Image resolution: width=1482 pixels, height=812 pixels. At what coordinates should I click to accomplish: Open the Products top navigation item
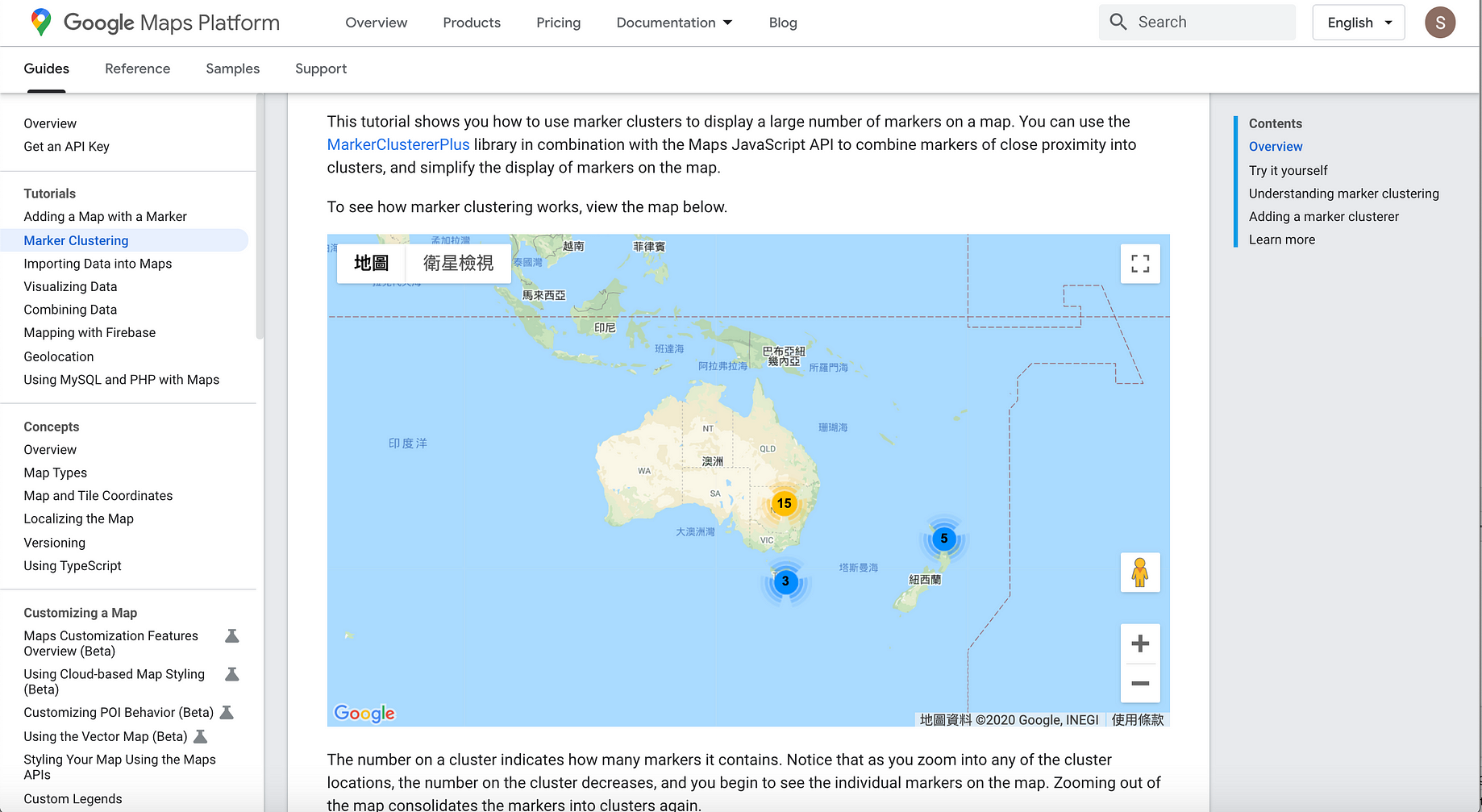pyautogui.click(x=472, y=23)
